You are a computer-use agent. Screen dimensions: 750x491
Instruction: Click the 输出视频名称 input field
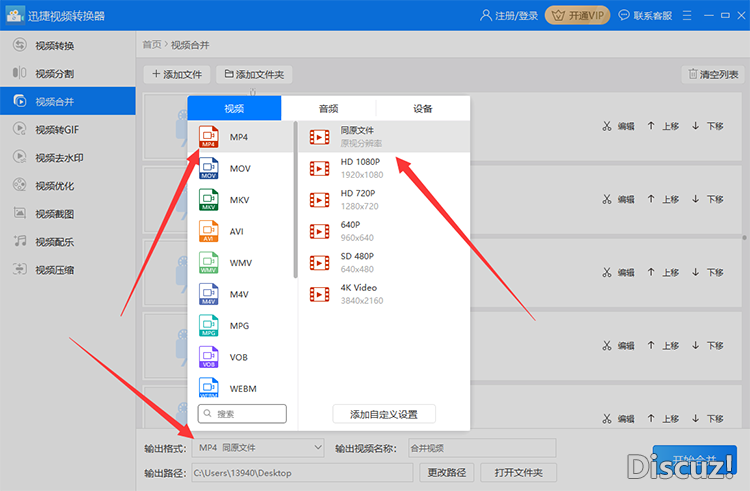click(482, 448)
